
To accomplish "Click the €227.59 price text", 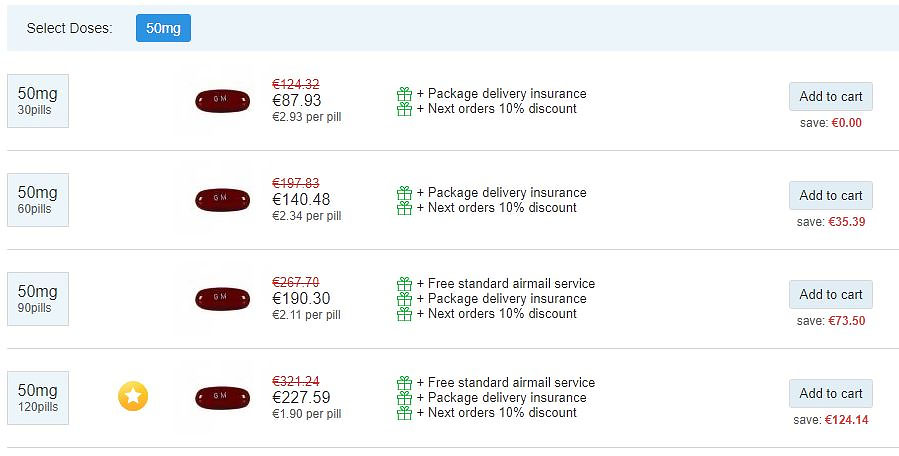I will point(301,397).
